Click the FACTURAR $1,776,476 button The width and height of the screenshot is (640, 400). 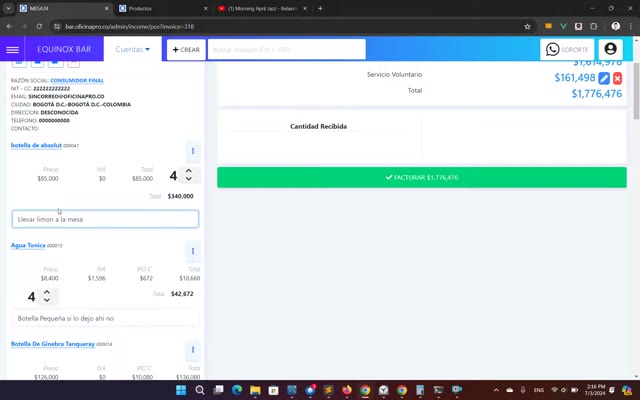(422, 178)
